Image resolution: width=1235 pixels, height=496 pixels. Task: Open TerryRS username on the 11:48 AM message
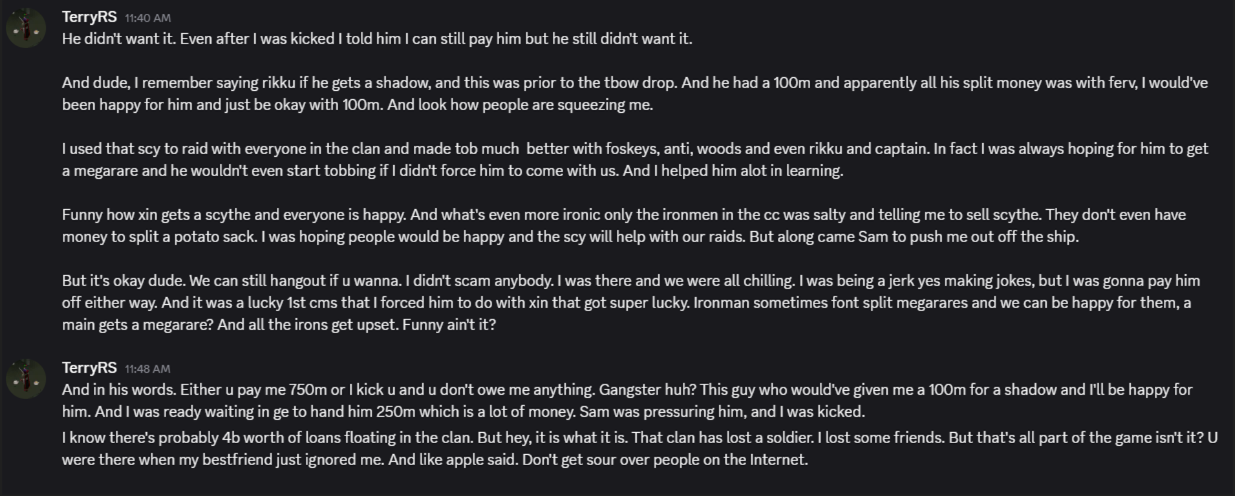89,368
